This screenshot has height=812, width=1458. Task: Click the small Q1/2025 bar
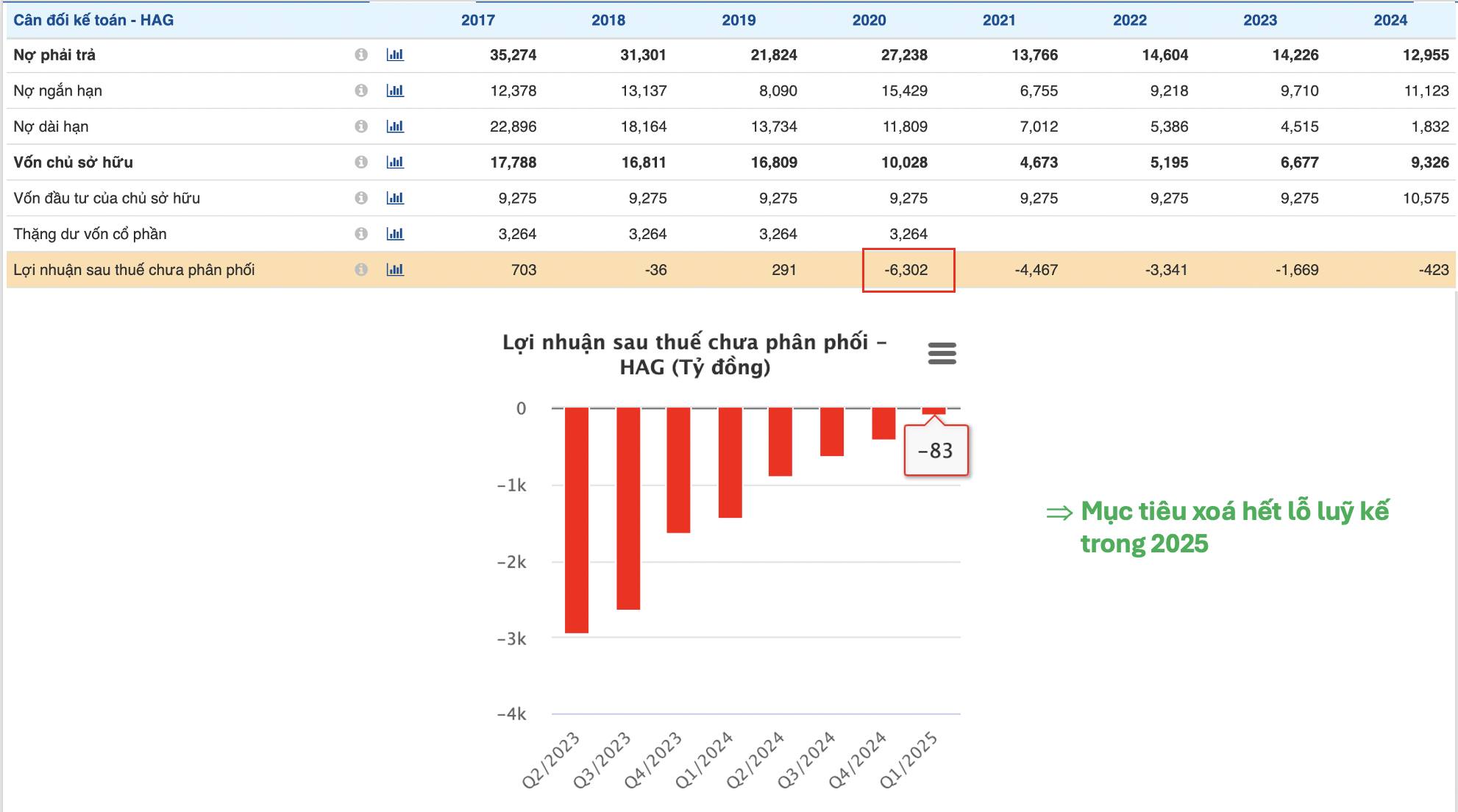[934, 411]
